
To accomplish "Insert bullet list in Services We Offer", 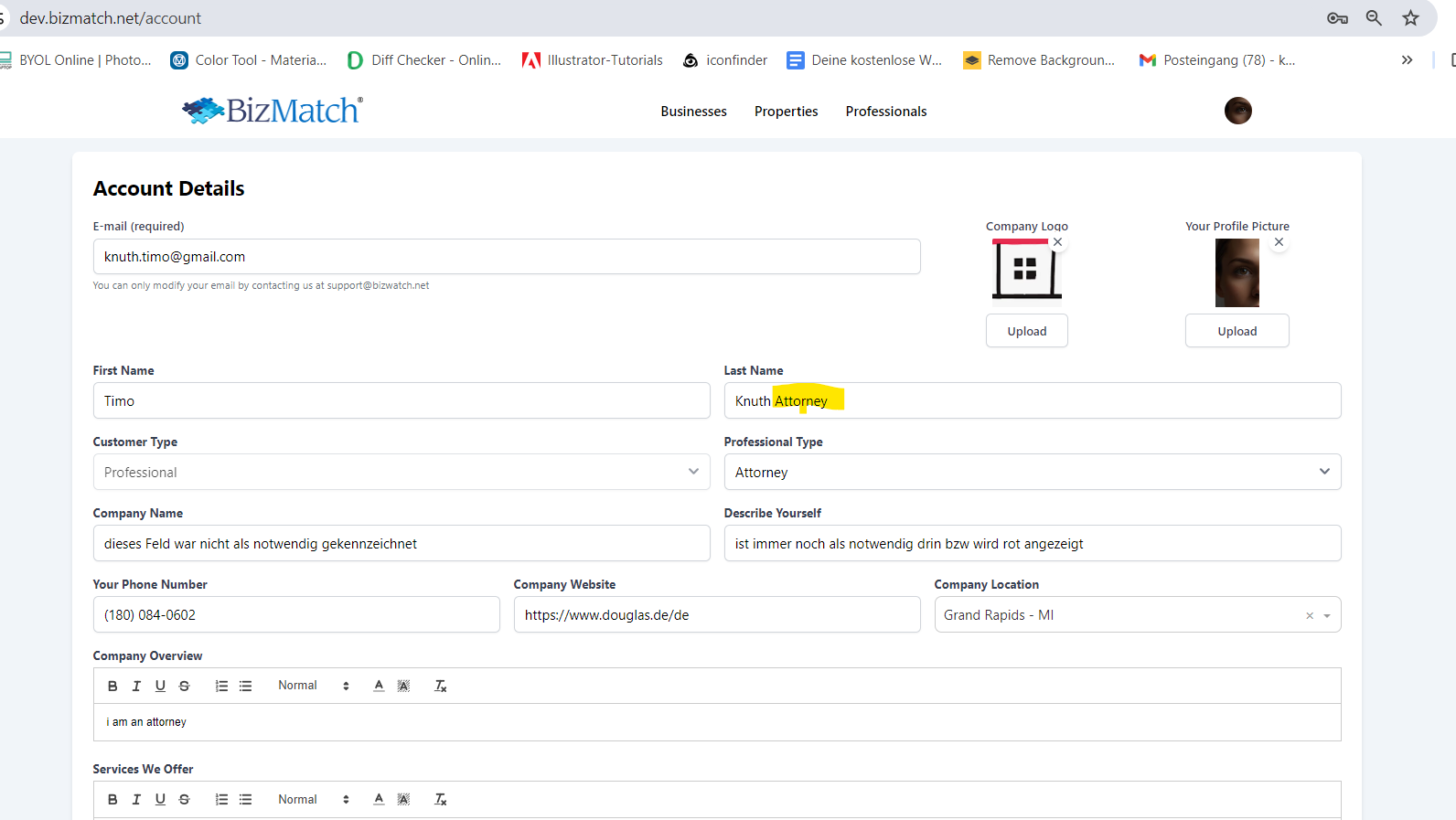I will 245,799.
